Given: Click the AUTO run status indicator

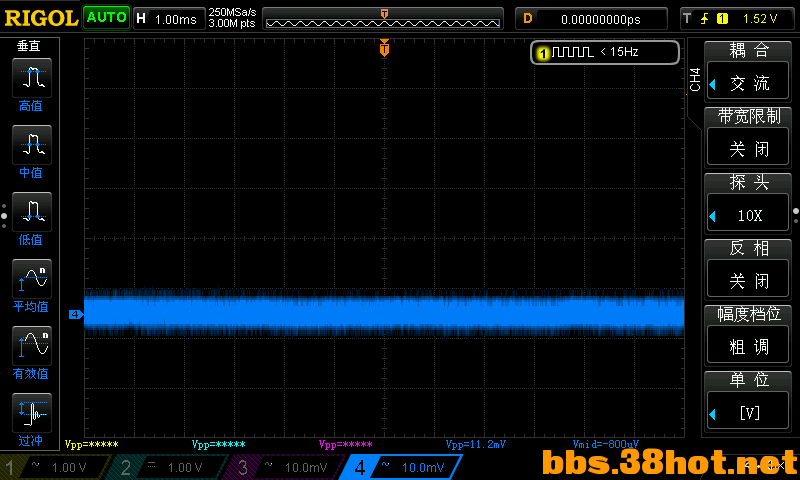Looking at the screenshot, I should click(x=106, y=17).
